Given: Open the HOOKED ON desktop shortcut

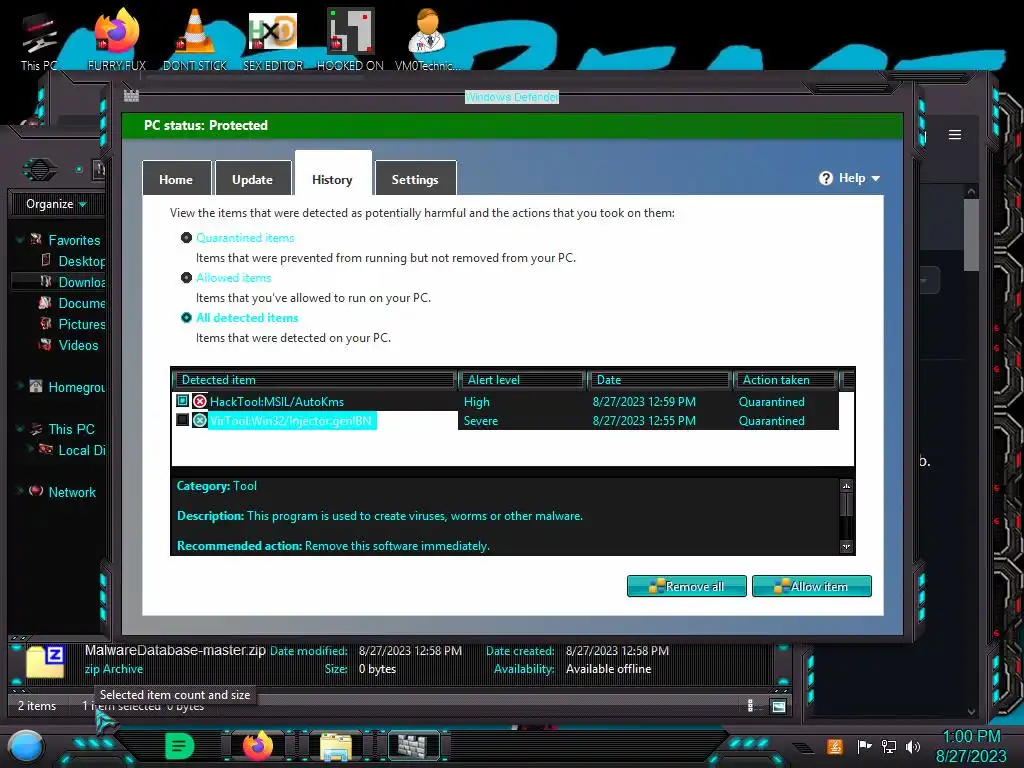Looking at the screenshot, I should [350, 39].
